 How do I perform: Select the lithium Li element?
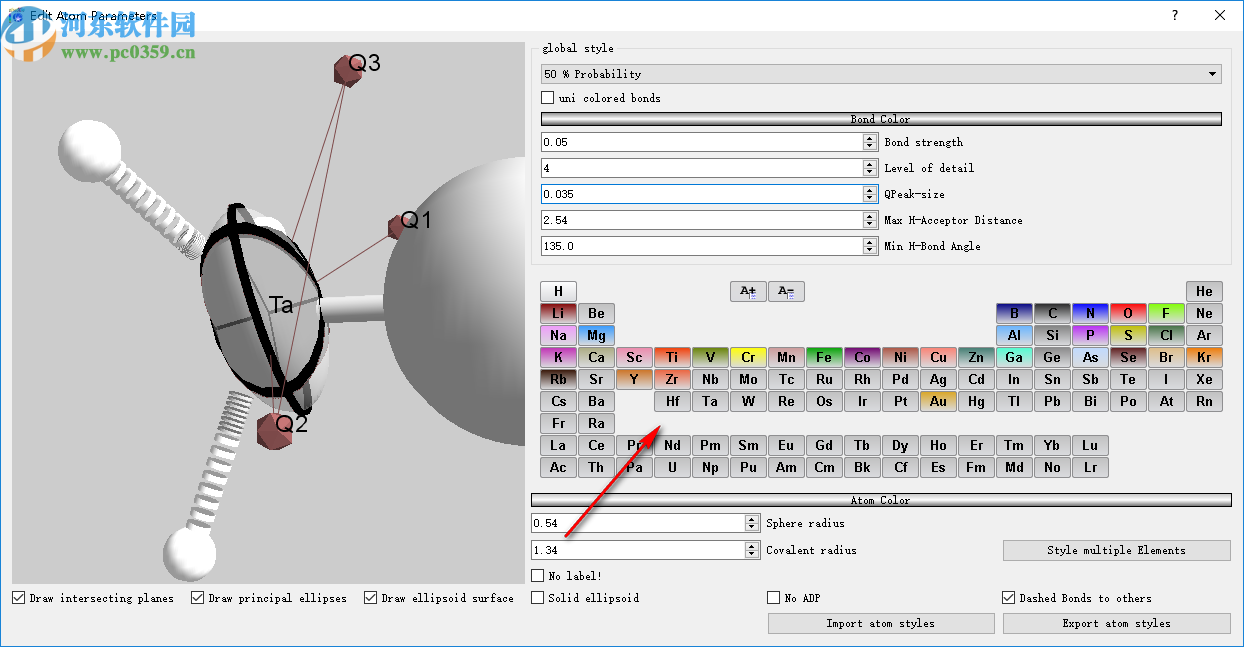558,313
